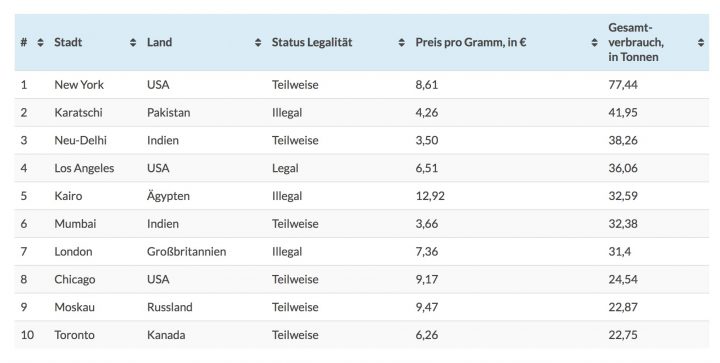Select the Status Legalität header

[x=312, y=42]
